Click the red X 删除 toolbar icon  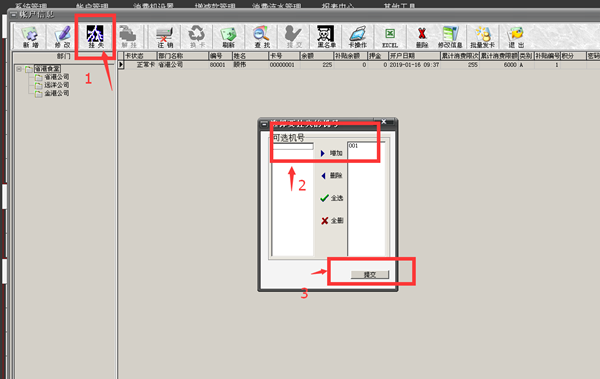coord(422,37)
